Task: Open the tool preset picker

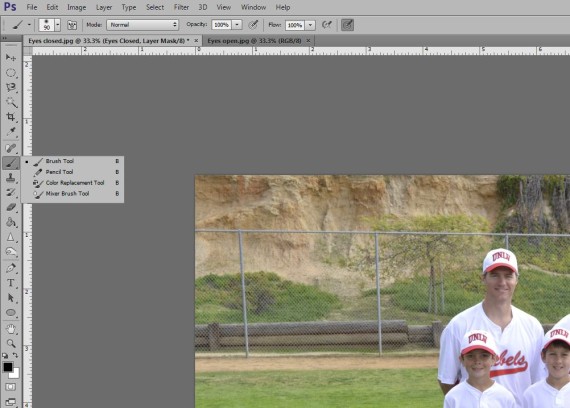Action: coord(21,25)
